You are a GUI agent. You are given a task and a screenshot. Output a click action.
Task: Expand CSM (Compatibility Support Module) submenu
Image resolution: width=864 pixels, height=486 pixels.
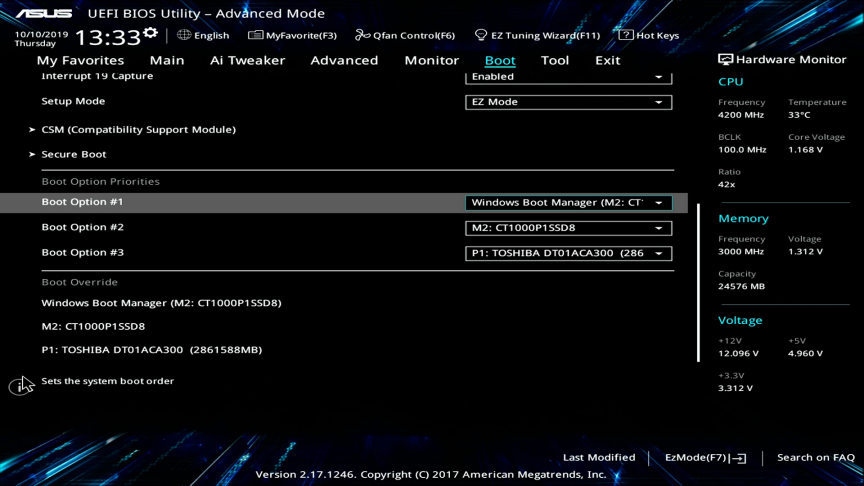pos(138,129)
